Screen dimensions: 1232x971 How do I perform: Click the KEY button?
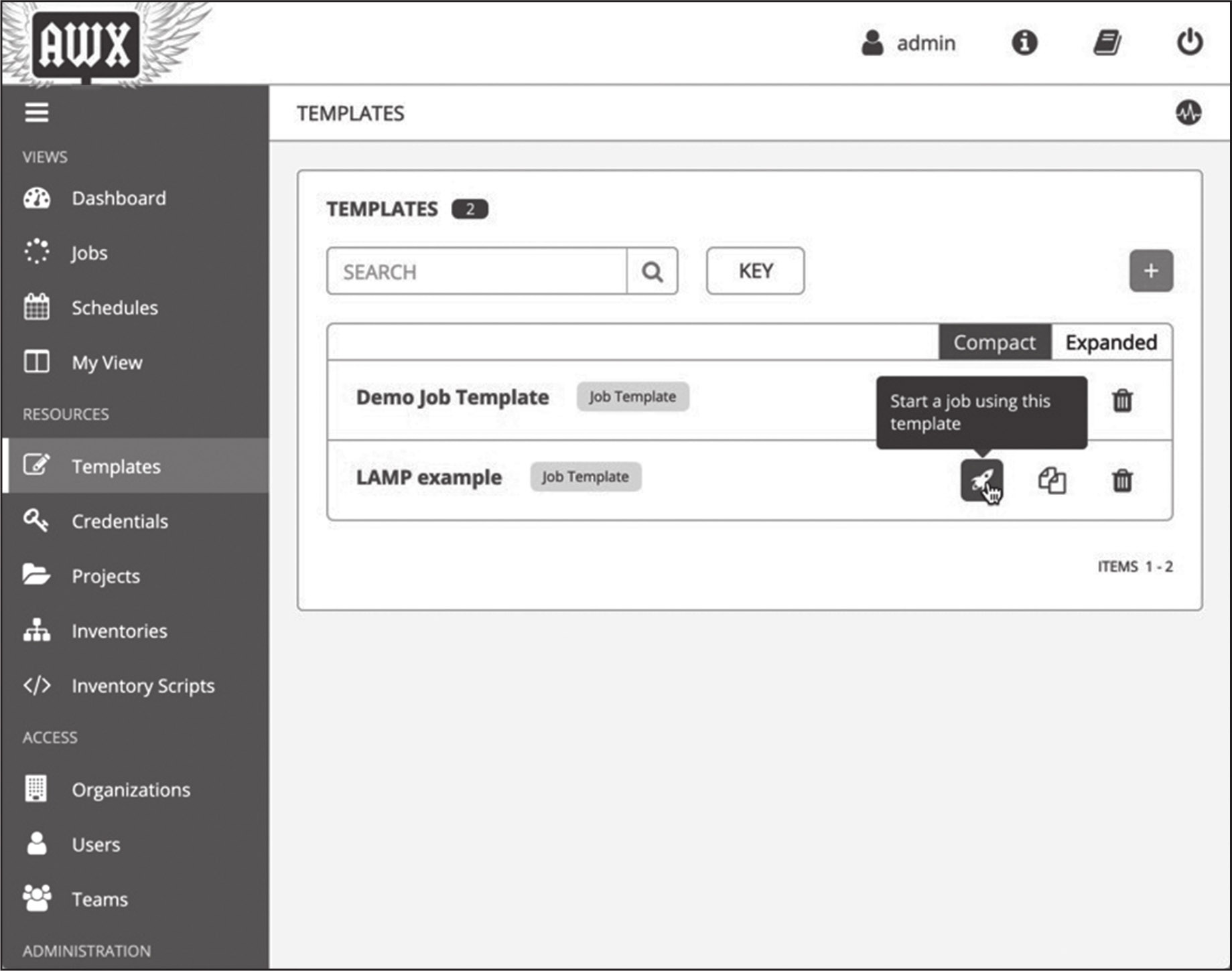[755, 271]
